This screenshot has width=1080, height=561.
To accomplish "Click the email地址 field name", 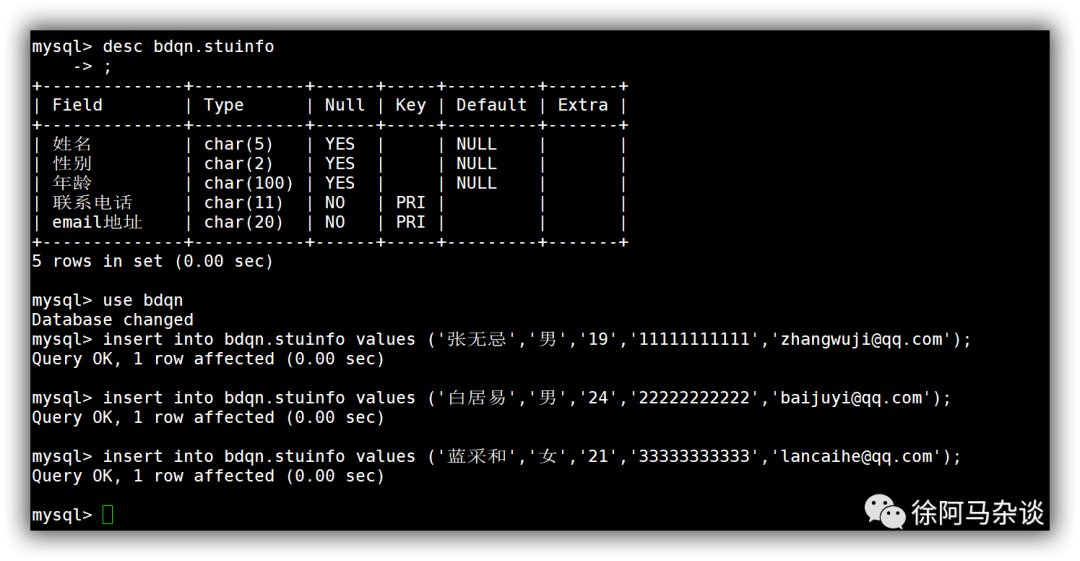I will point(97,222).
